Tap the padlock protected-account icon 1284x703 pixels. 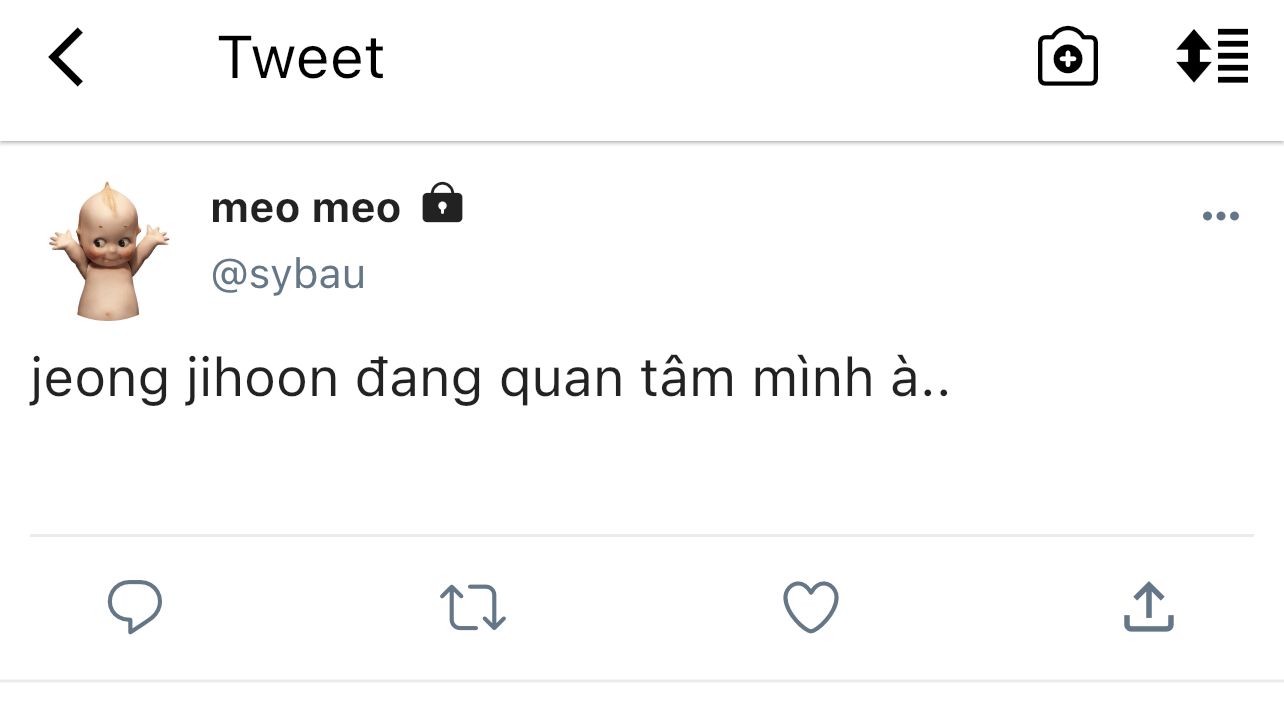(x=442, y=203)
